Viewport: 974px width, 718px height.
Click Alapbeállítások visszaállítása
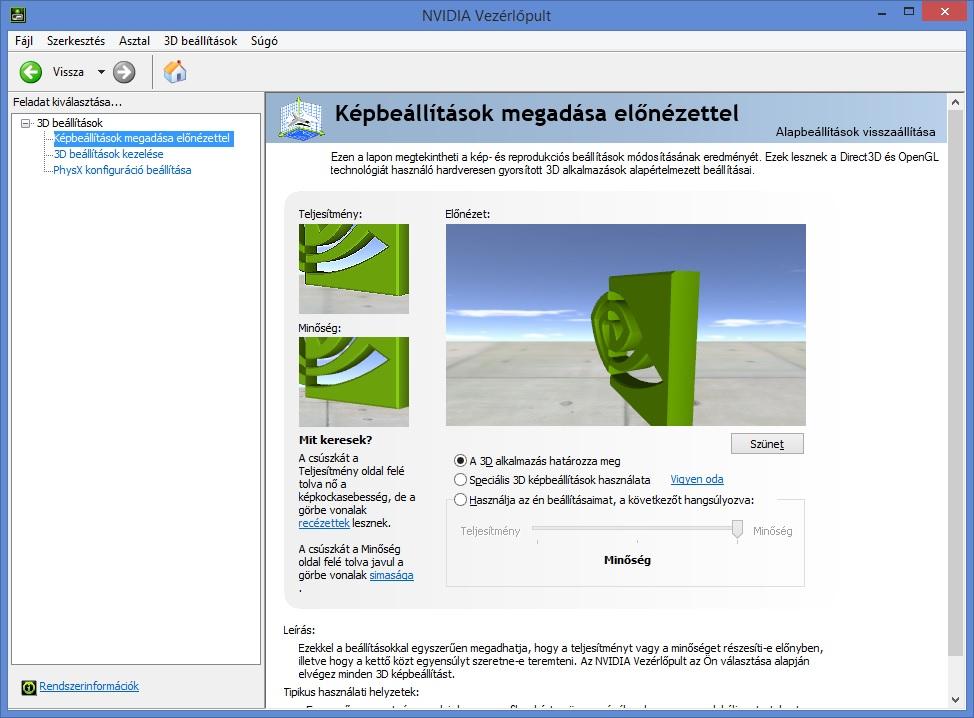tap(855, 132)
